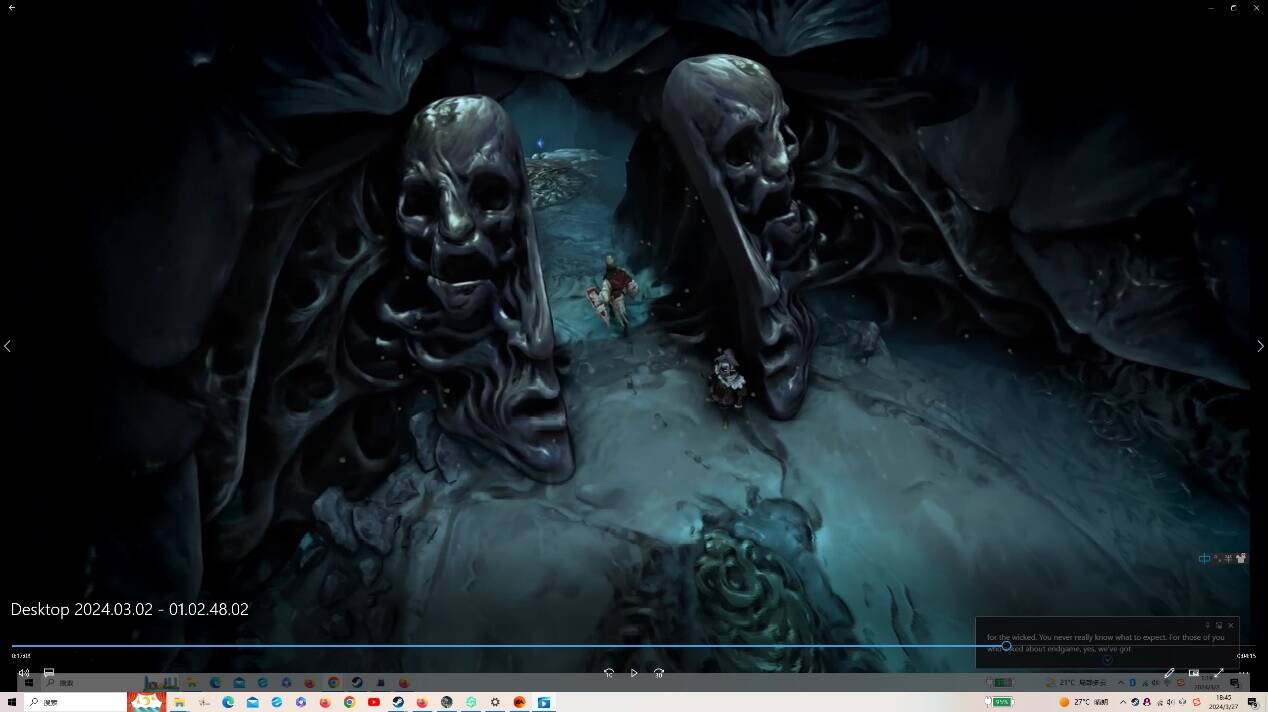Viewport: 1268px width, 712px height.
Task: Open the tray volume speaker control
Action: pyautogui.click(x=1171, y=702)
